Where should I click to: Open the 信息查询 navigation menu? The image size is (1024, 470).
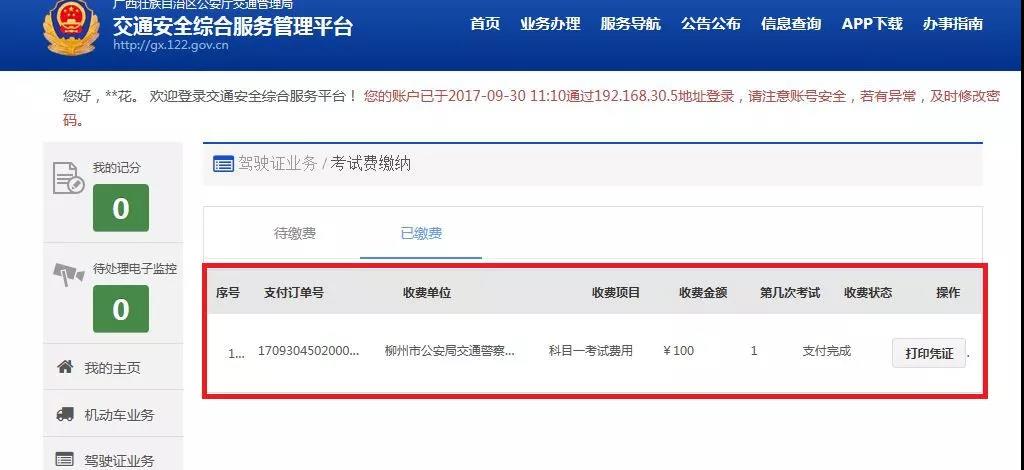pyautogui.click(x=791, y=24)
